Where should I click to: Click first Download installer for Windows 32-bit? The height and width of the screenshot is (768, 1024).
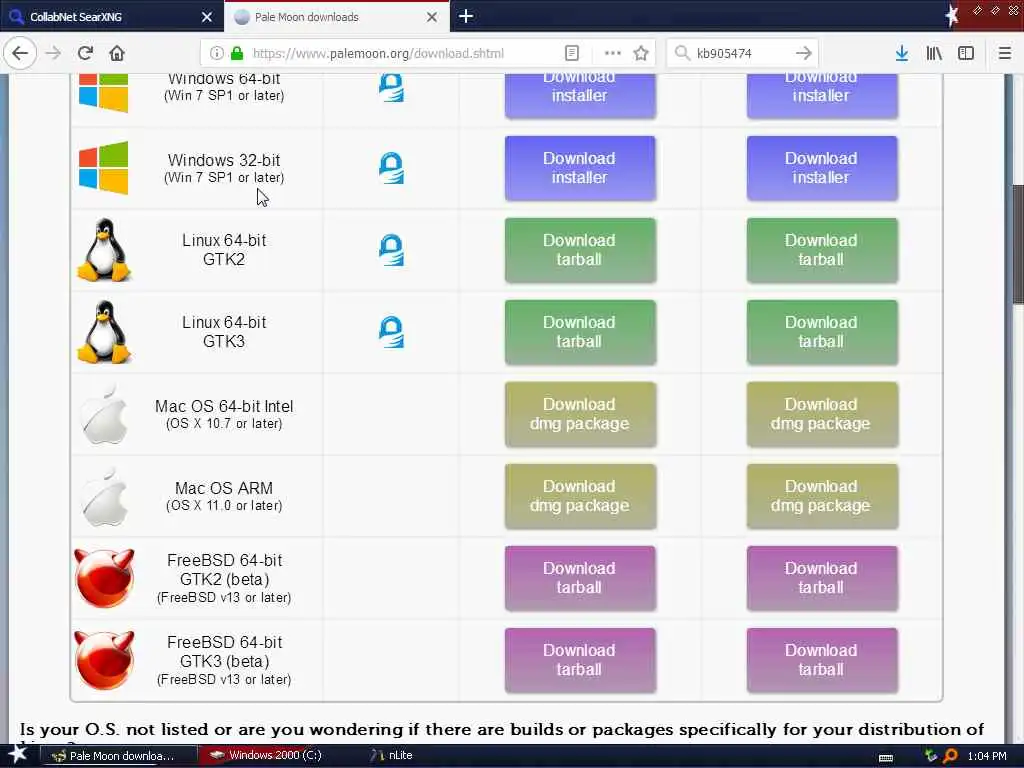point(580,168)
